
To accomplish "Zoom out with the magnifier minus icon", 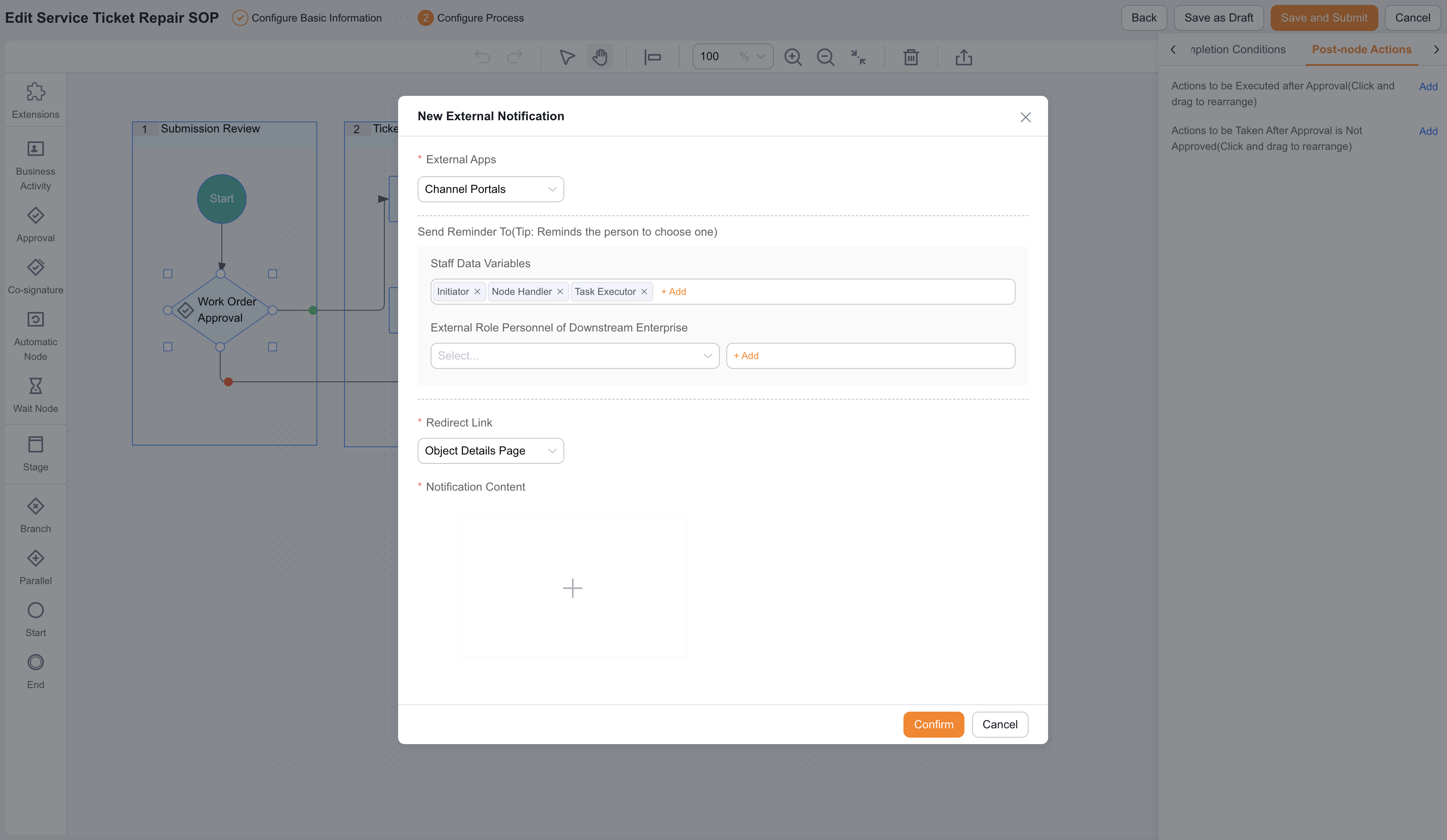I will (826, 56).
